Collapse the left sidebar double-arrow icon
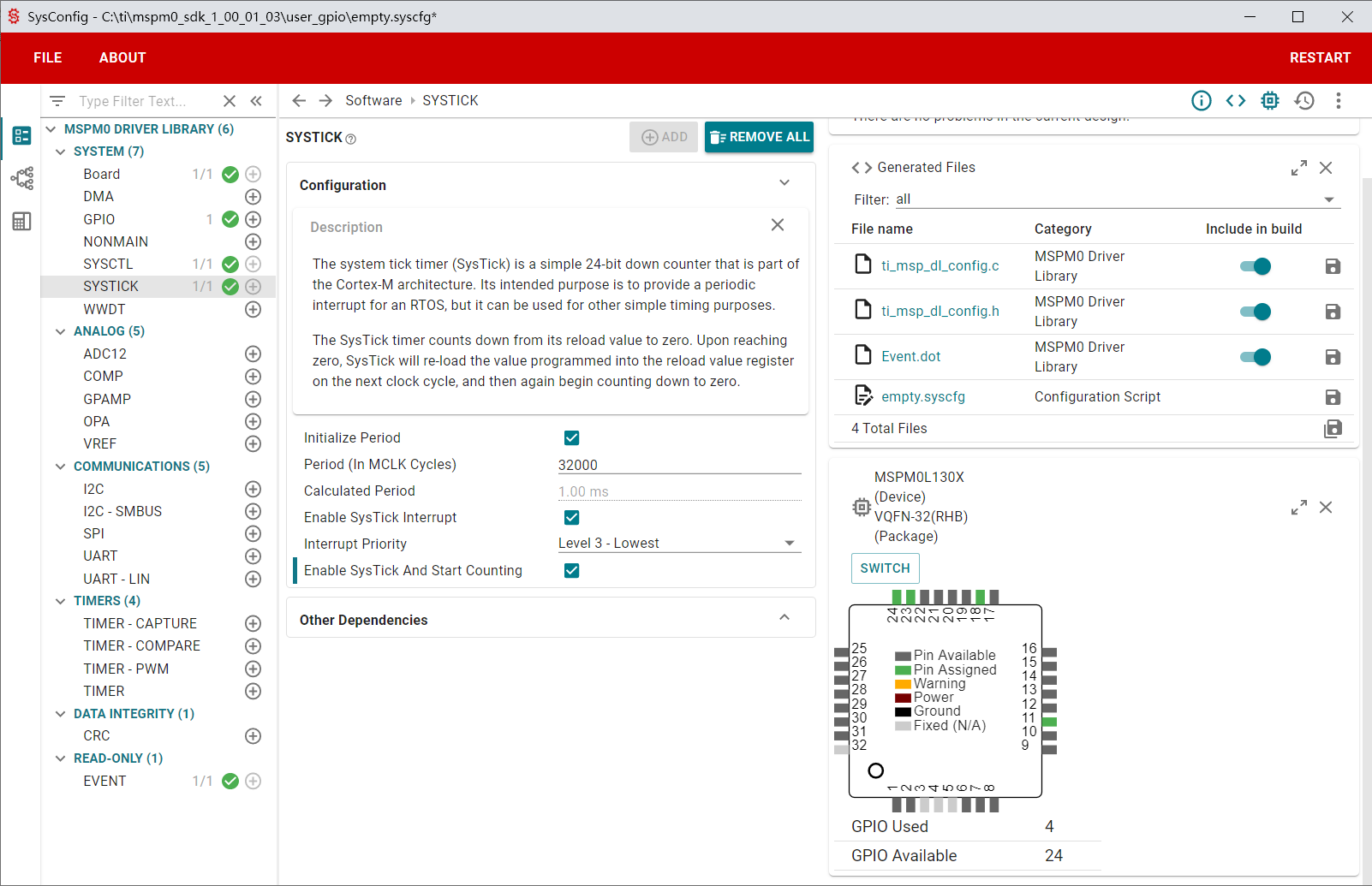The image size is (1372, 886). (256, 101)
